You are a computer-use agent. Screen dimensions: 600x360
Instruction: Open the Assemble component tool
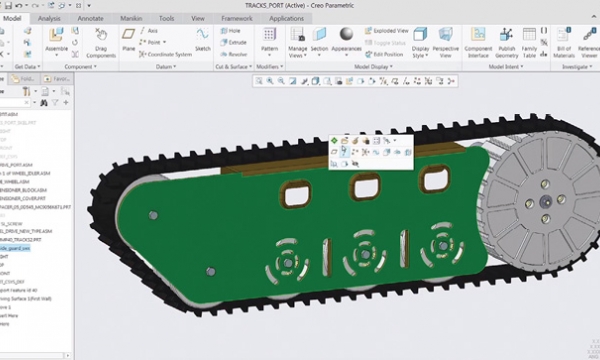tap(56, 40)
